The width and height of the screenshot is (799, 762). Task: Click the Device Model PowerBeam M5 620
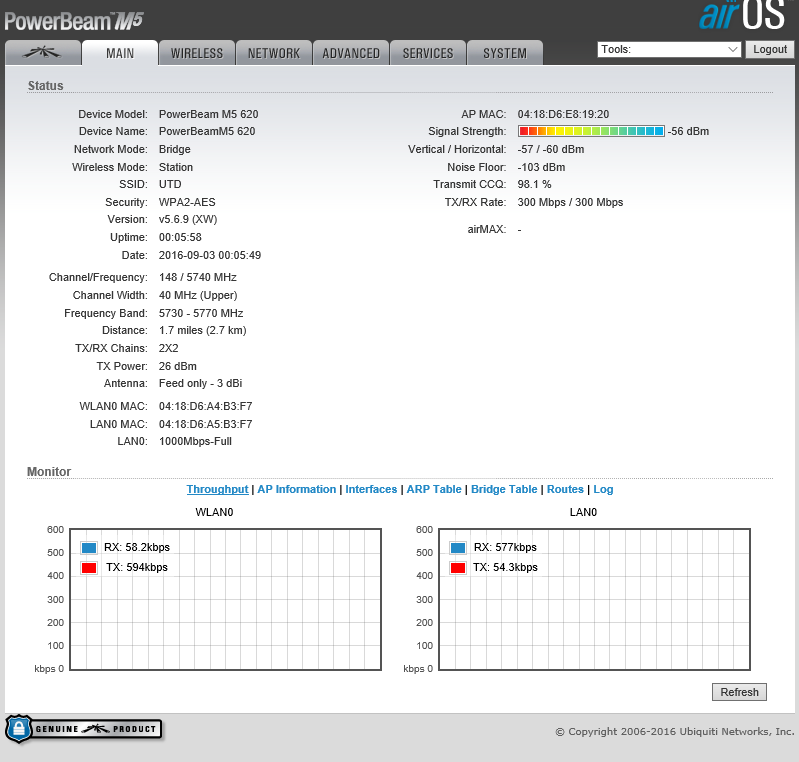coord(208,114)
